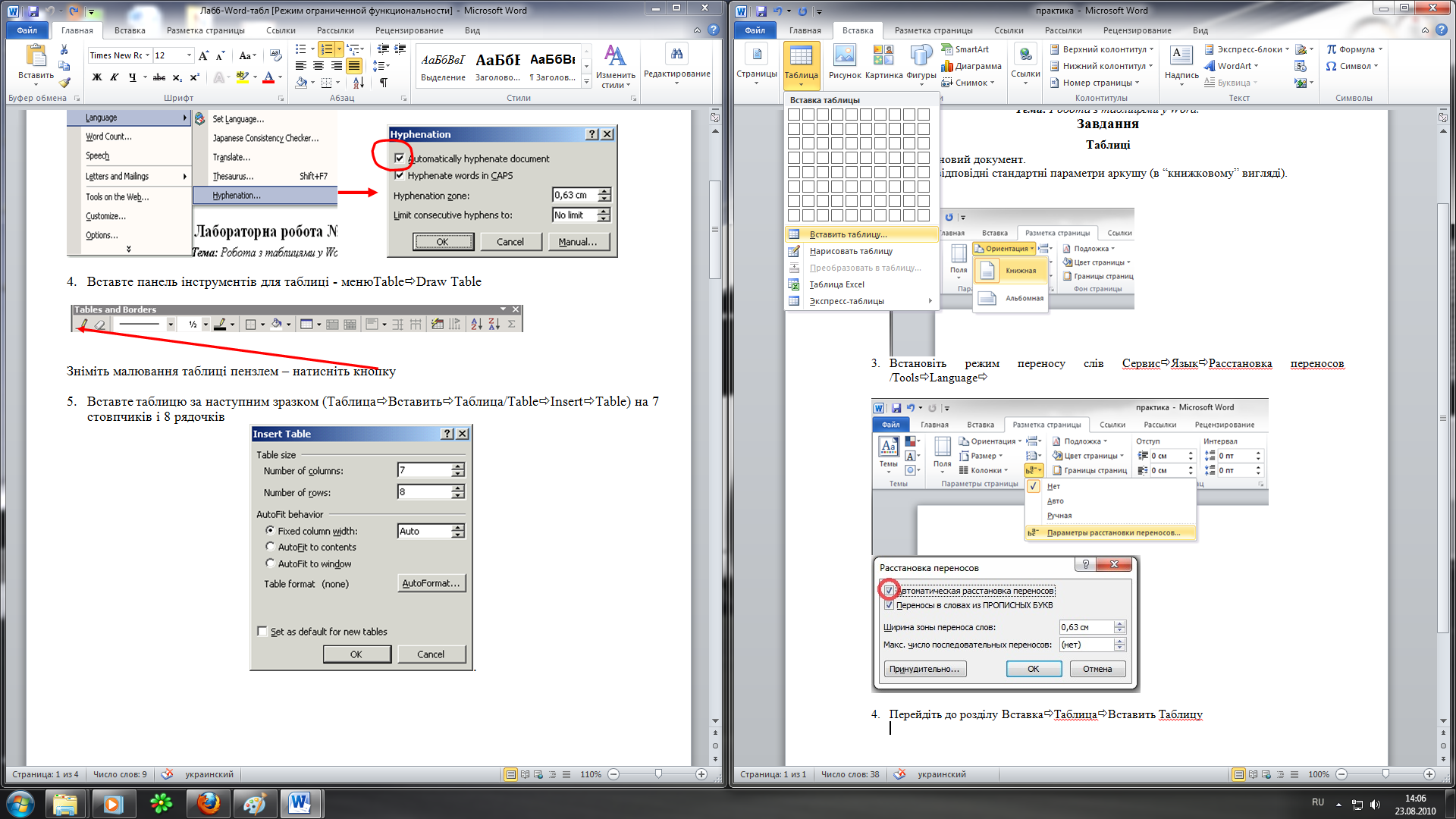The width and height of the screenshot is (1456, 819).
Task: Select the Format Painter brush icon
Action: point(64,82)
